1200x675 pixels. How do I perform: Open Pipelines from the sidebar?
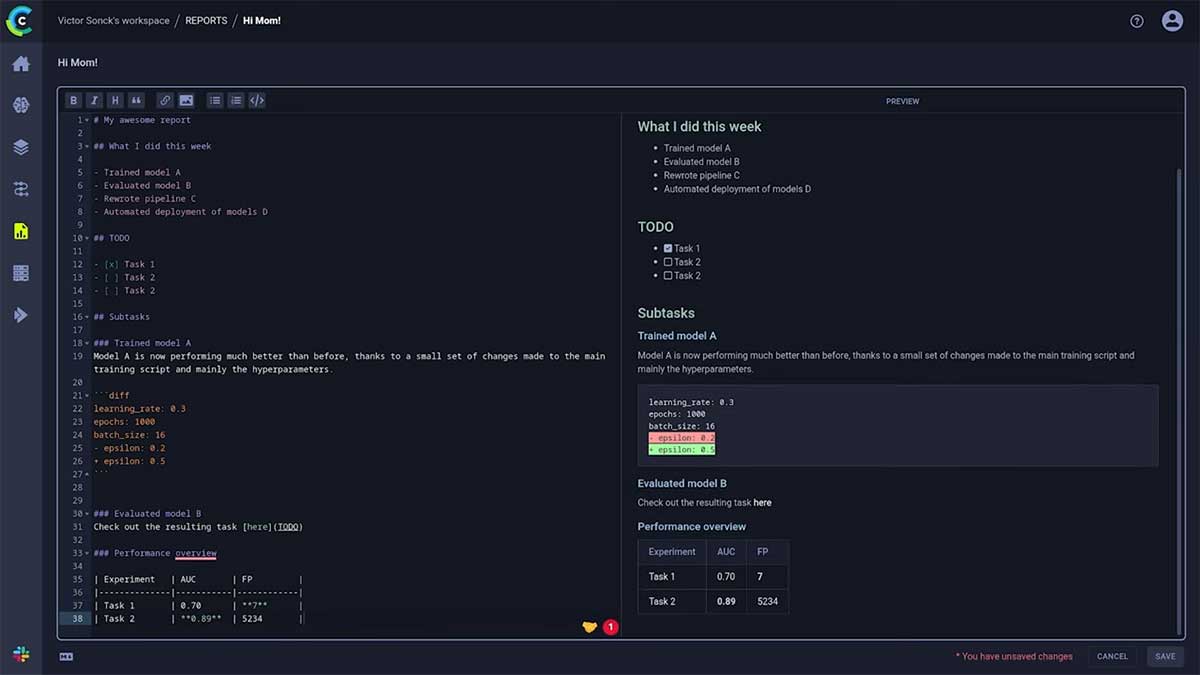click(21, 189)
